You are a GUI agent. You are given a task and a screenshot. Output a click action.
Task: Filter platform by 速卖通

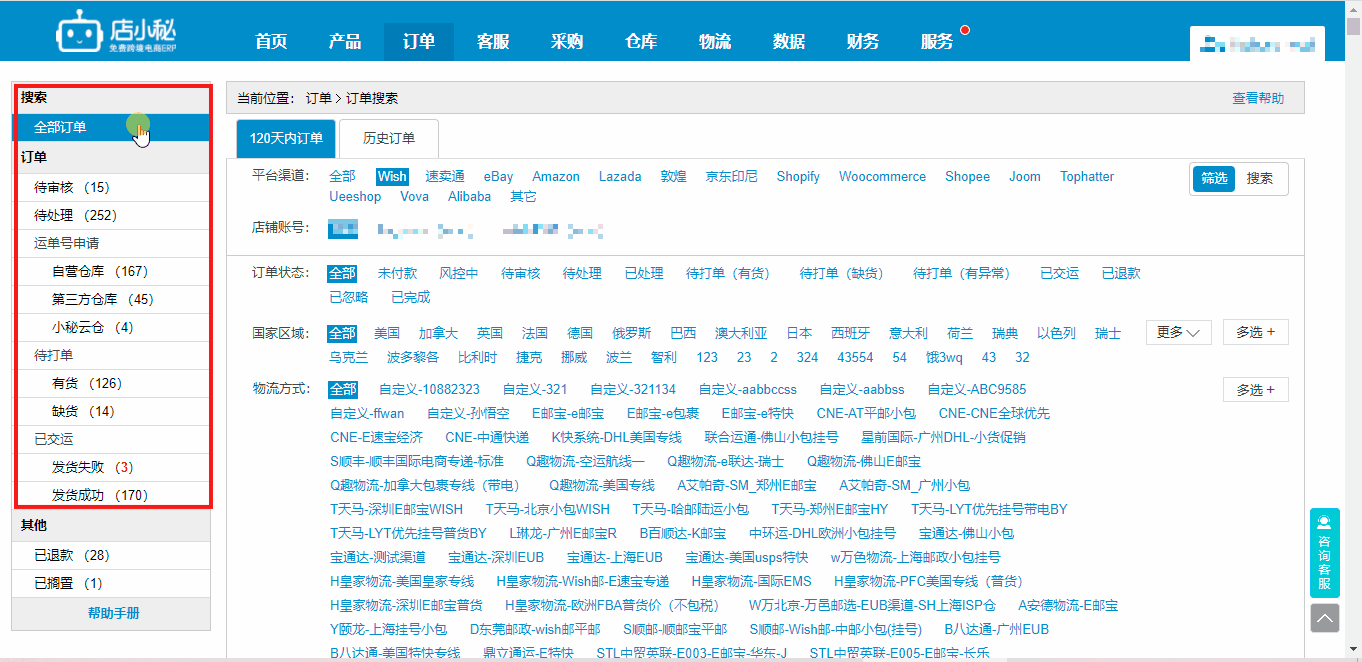click(445, 176)
